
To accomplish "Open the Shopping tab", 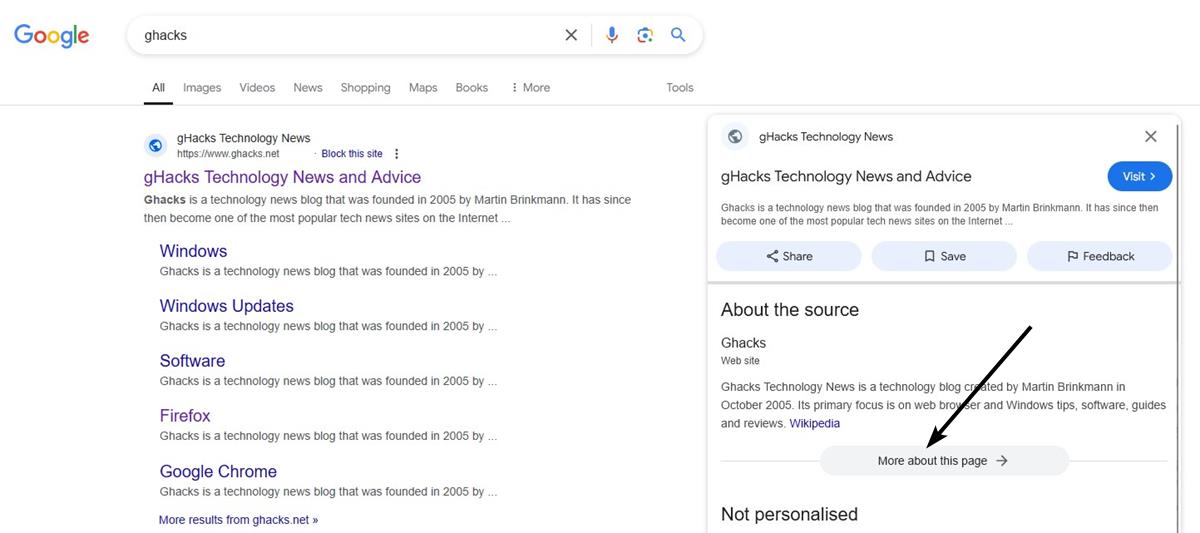I will [365, 88].
